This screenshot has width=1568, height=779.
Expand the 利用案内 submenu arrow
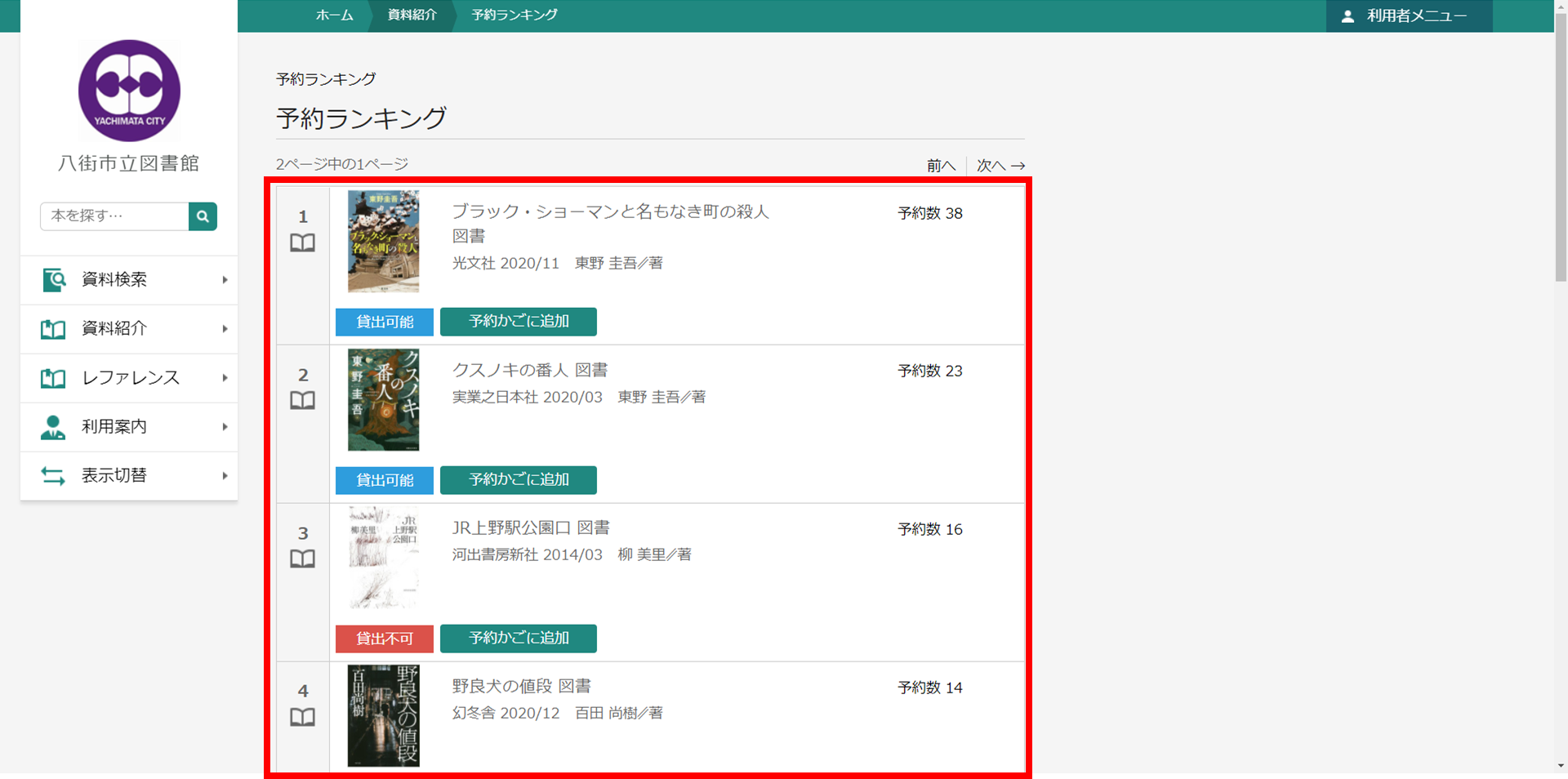225,427
